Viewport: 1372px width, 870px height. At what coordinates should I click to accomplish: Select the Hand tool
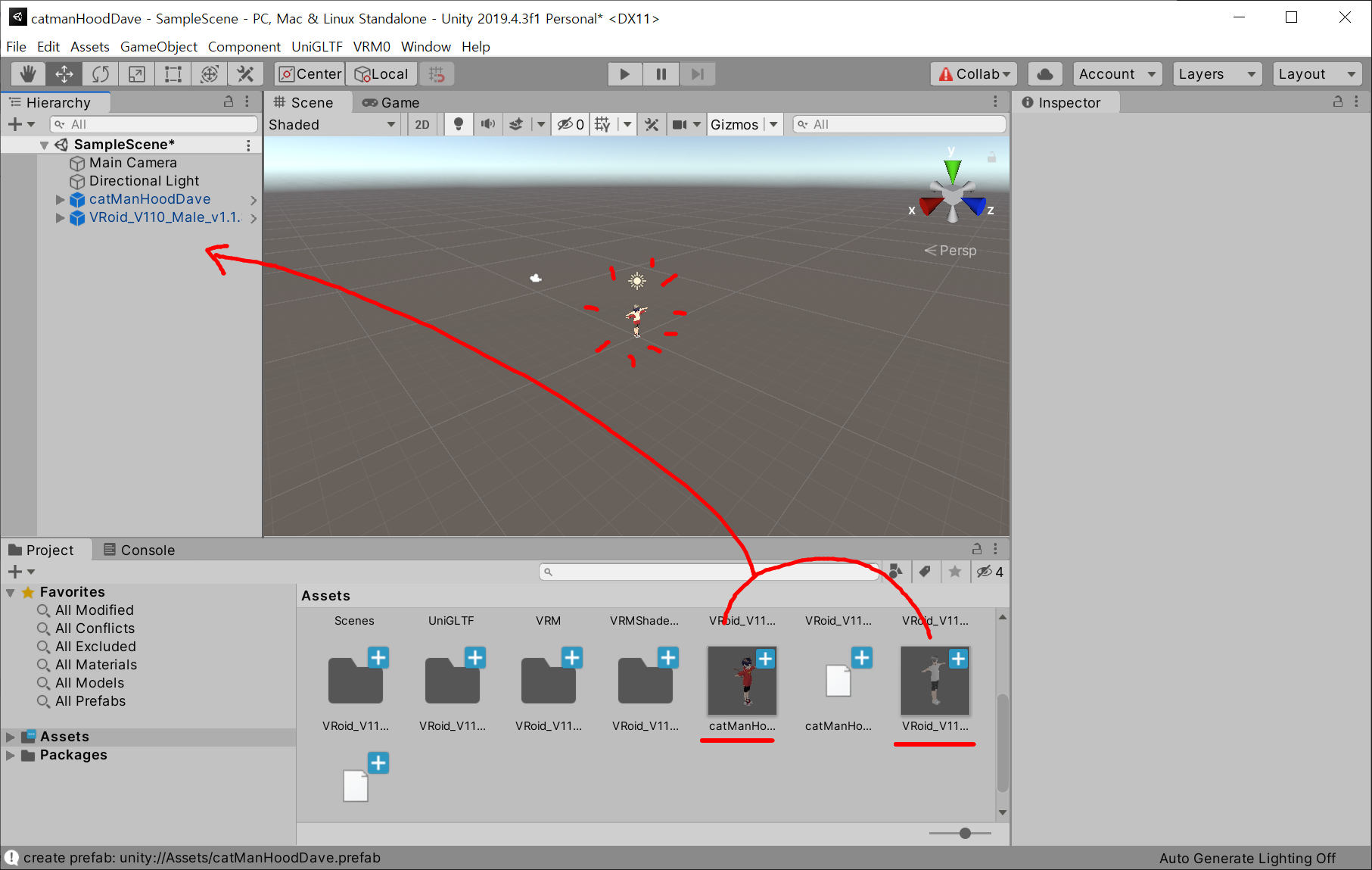(28, 73)
